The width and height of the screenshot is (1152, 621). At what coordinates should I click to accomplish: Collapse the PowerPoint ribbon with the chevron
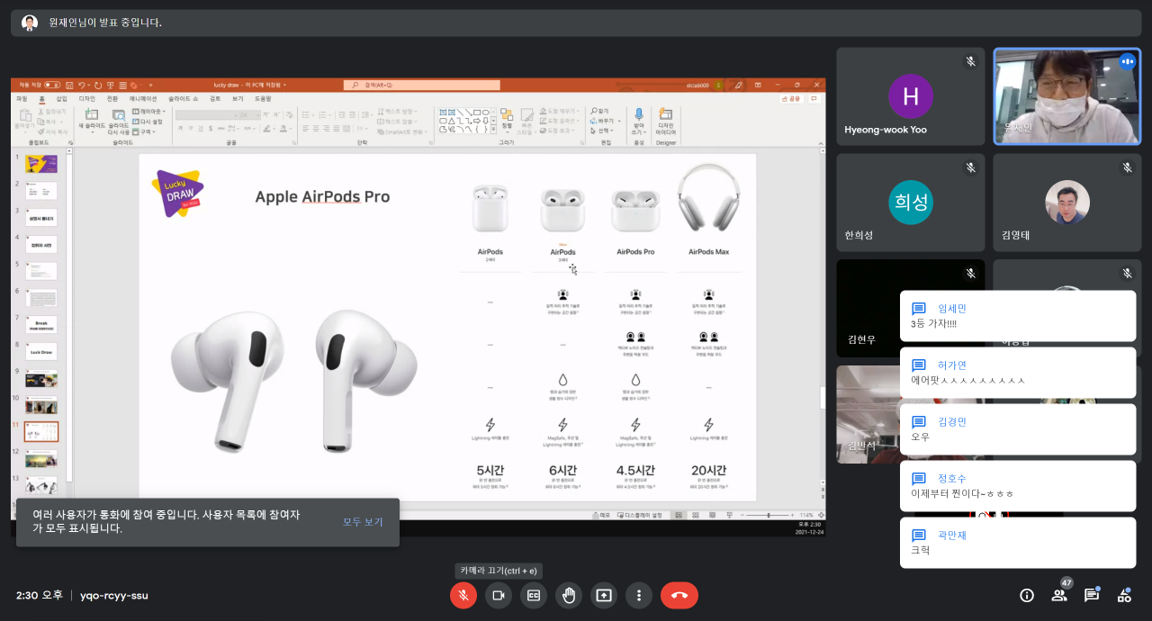pos(821,143)
